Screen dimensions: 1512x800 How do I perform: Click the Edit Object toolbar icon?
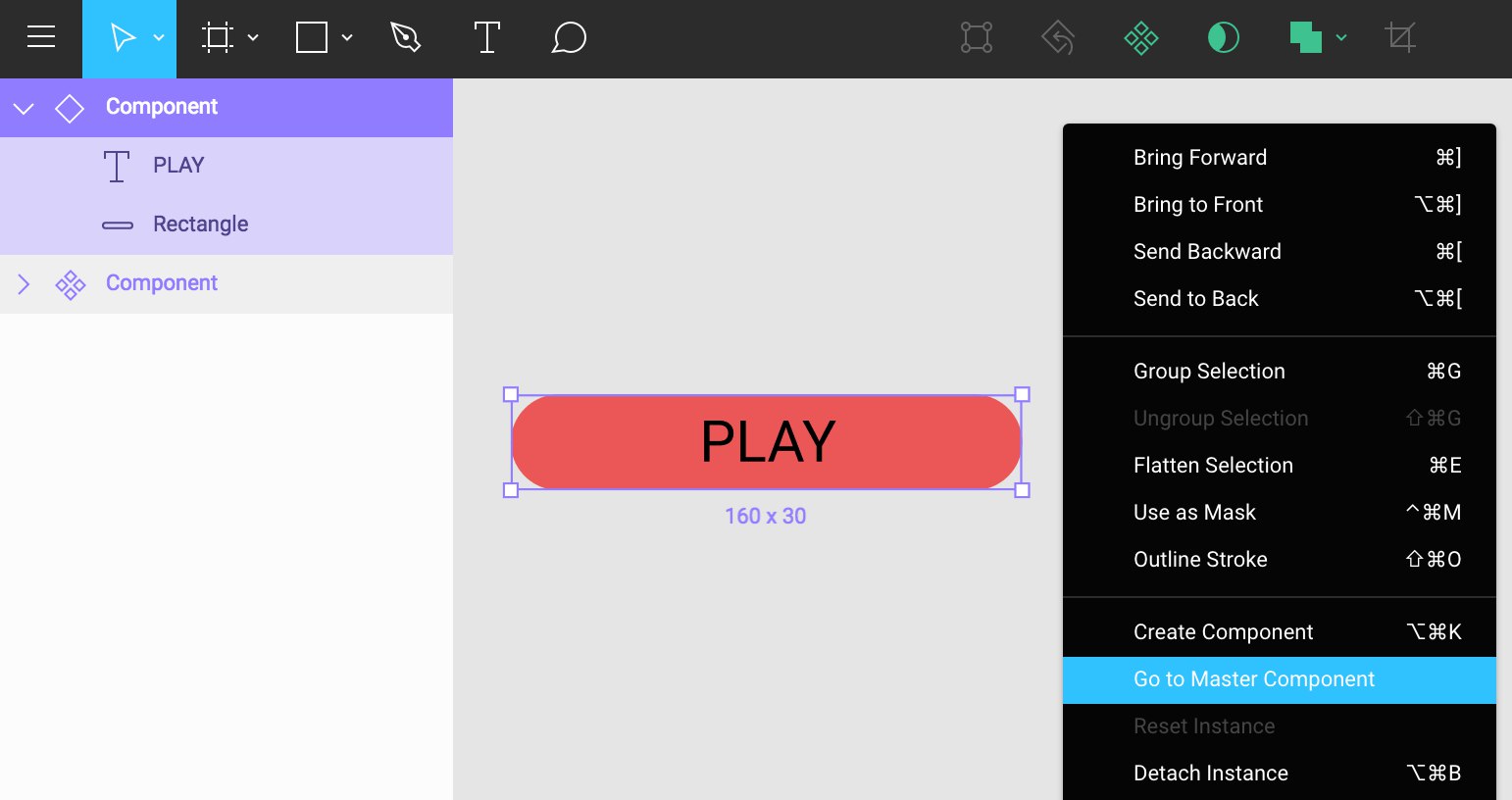[x=977, y=37]
